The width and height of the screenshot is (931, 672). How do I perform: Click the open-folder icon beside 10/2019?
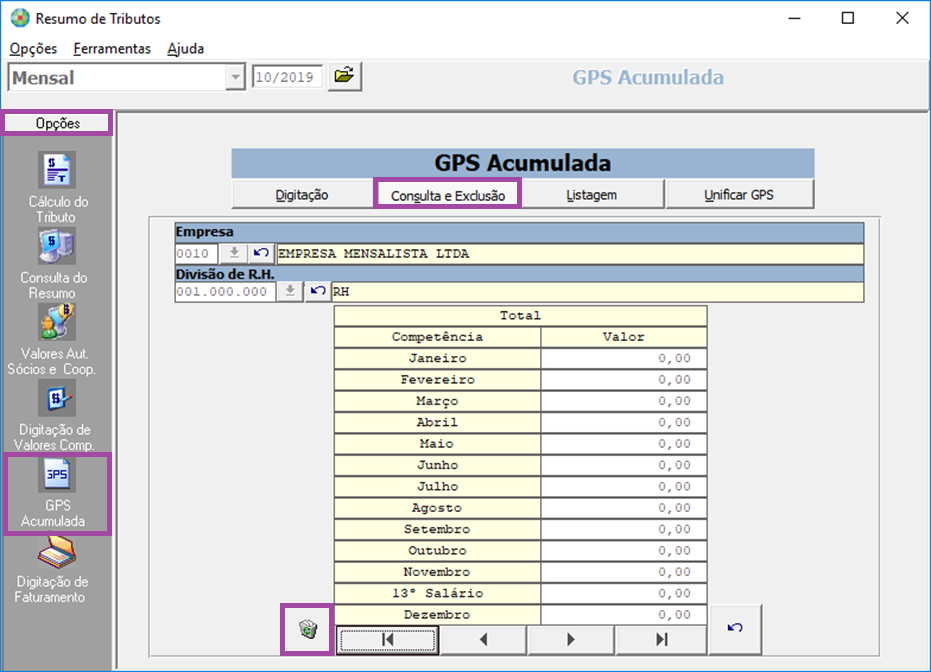click(344, 76)
